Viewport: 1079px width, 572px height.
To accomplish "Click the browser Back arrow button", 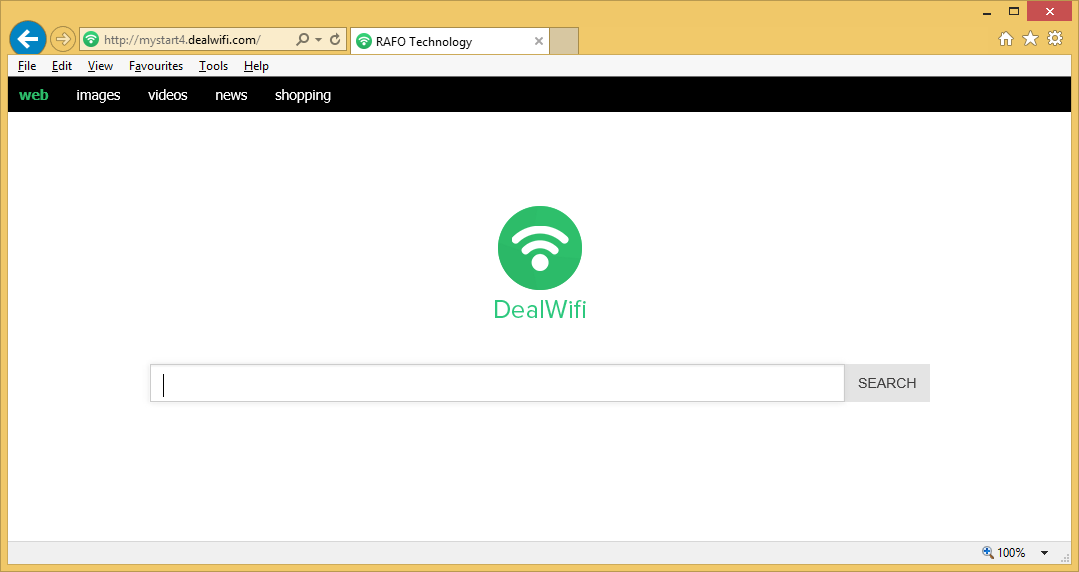I will (x=28, y=39).
